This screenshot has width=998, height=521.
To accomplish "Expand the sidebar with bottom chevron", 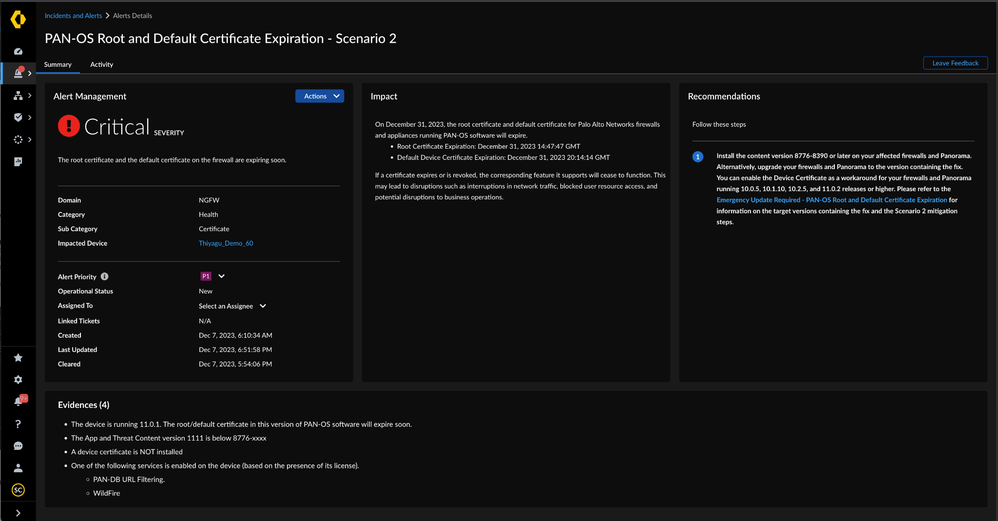I will (x=18, y=512).
